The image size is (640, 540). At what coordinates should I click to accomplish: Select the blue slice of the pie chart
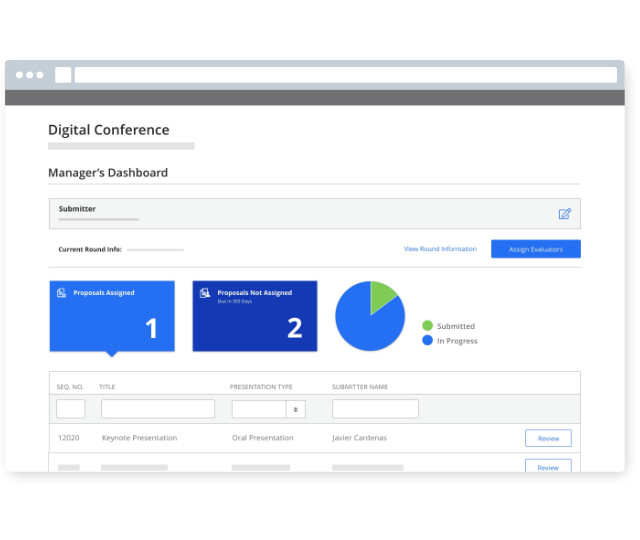[x=365, y=322]
